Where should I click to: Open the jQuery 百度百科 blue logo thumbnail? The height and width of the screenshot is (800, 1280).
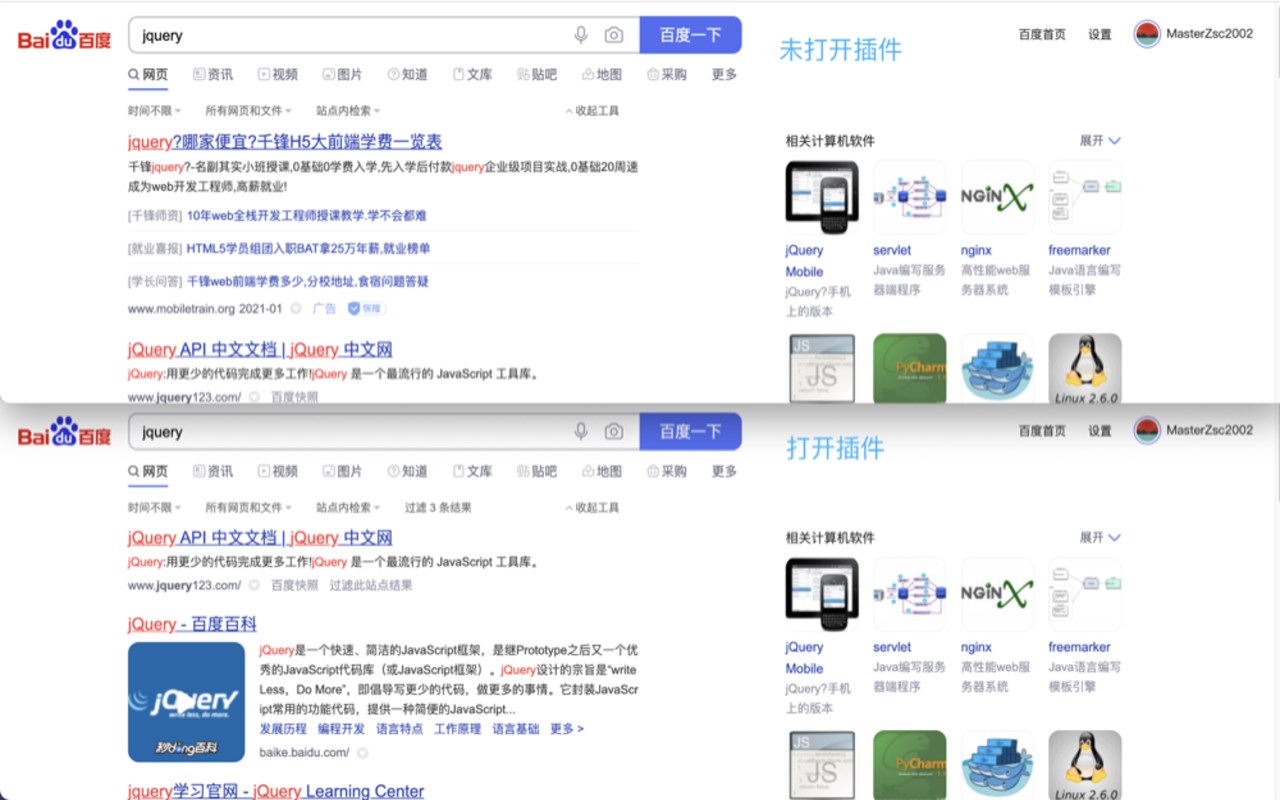click(186, 702)
